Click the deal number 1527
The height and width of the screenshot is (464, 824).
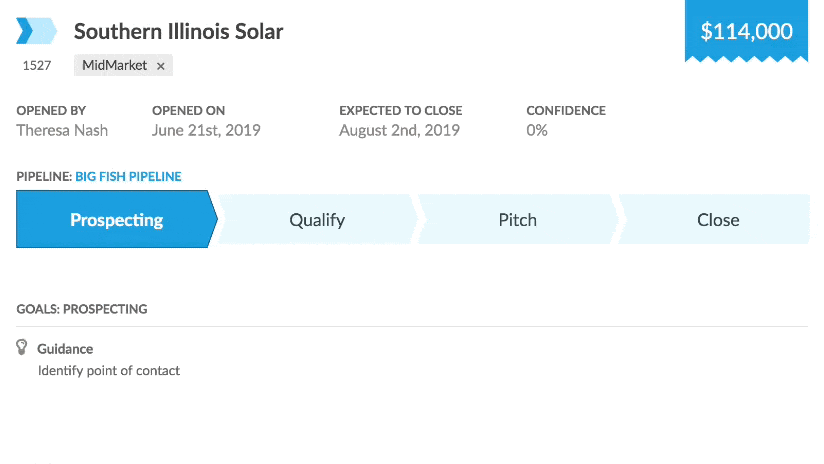coord(36,65)
